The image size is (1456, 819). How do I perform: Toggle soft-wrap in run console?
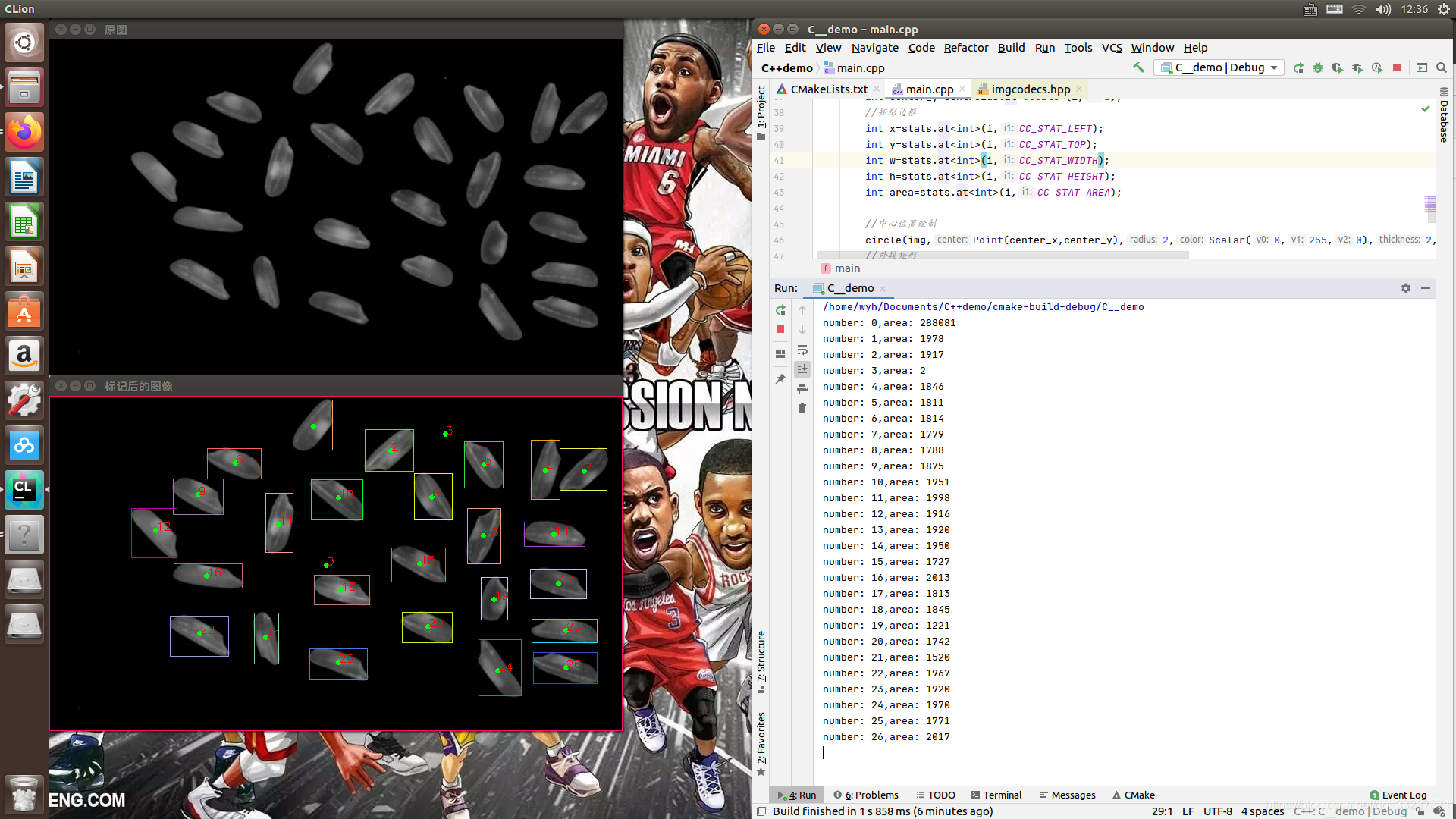(x=802, y=350)
